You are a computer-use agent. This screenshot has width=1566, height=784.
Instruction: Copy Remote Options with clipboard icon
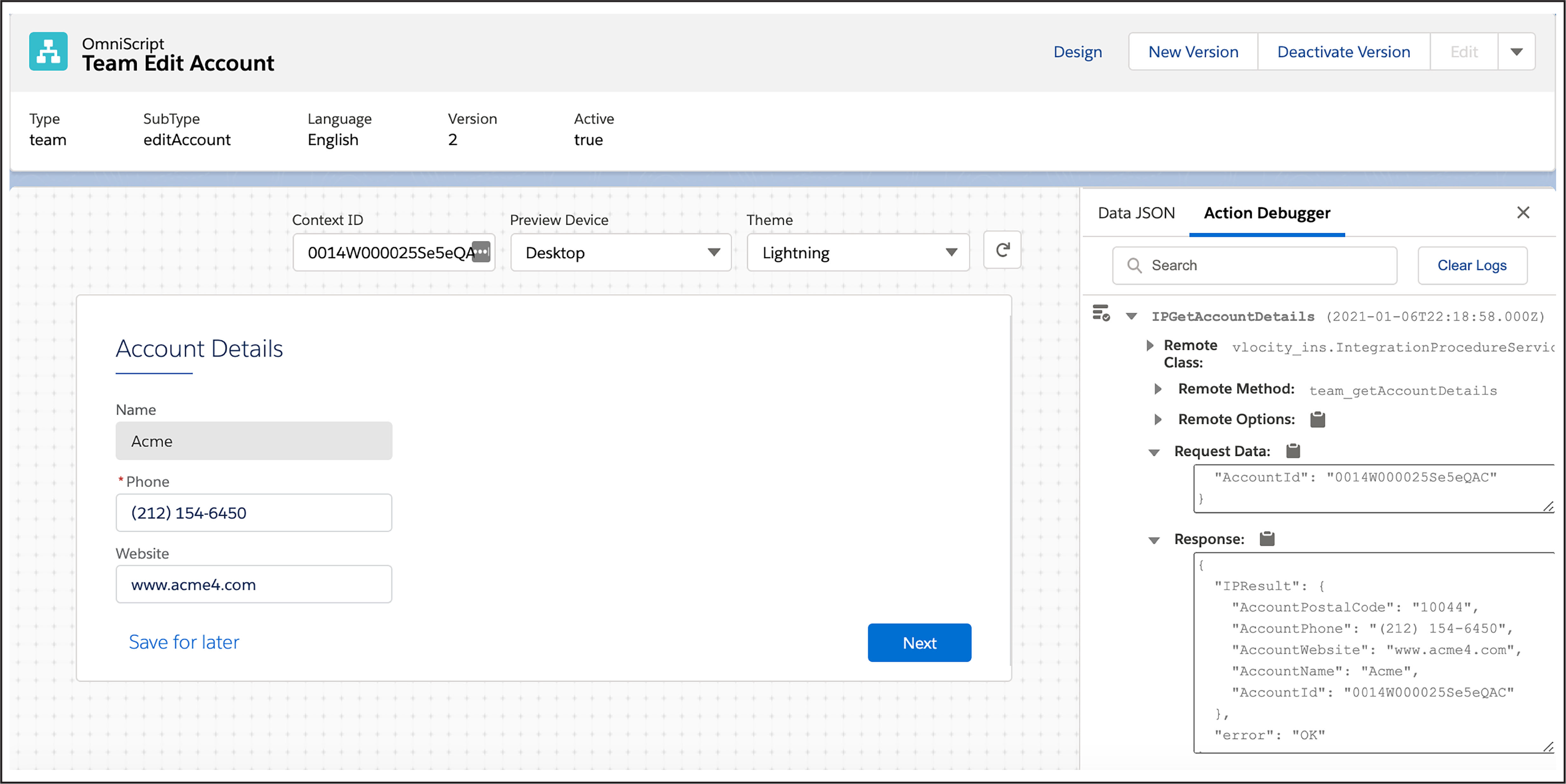(1317, 419)
